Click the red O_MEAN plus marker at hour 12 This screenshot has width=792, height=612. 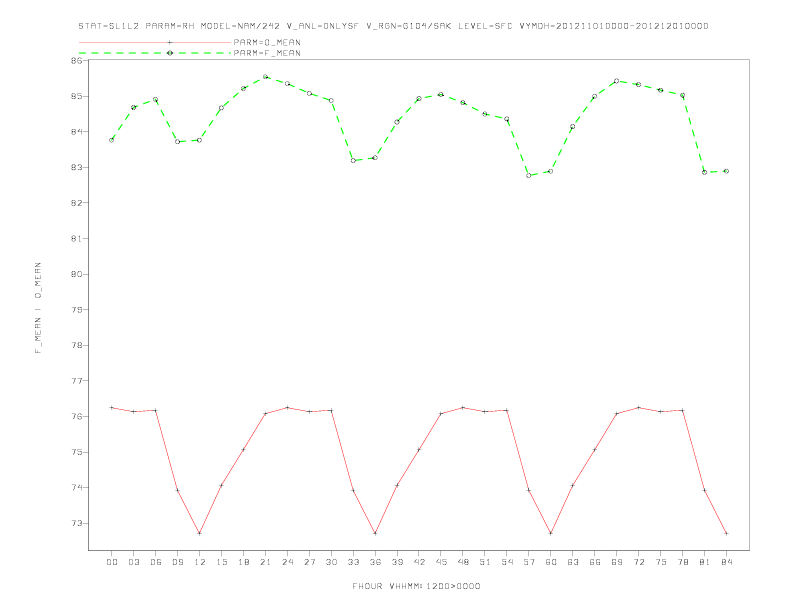200,533
